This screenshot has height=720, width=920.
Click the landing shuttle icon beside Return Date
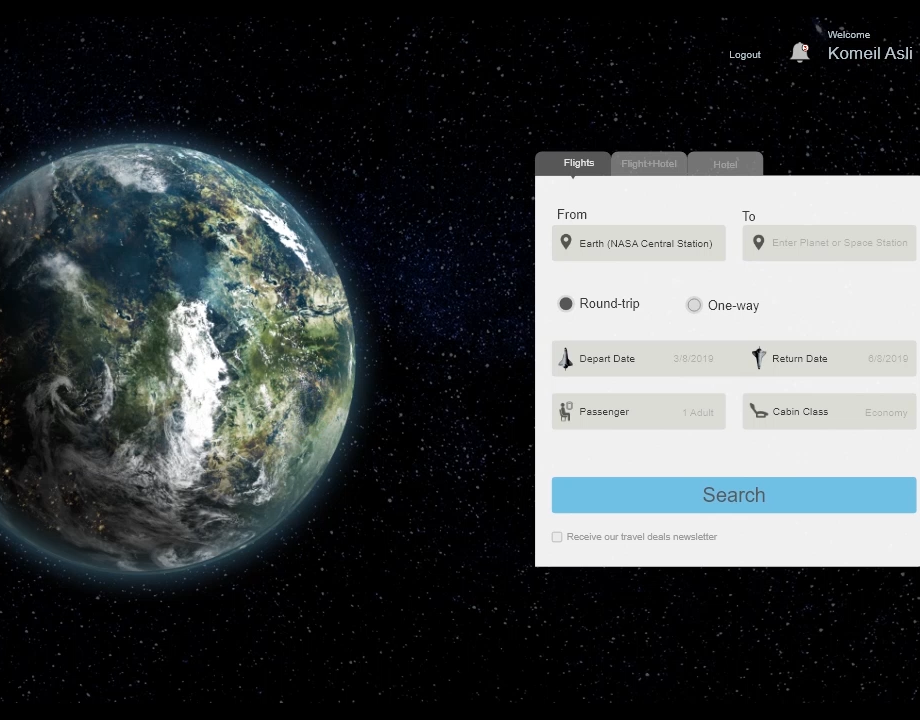coord(759,357)
